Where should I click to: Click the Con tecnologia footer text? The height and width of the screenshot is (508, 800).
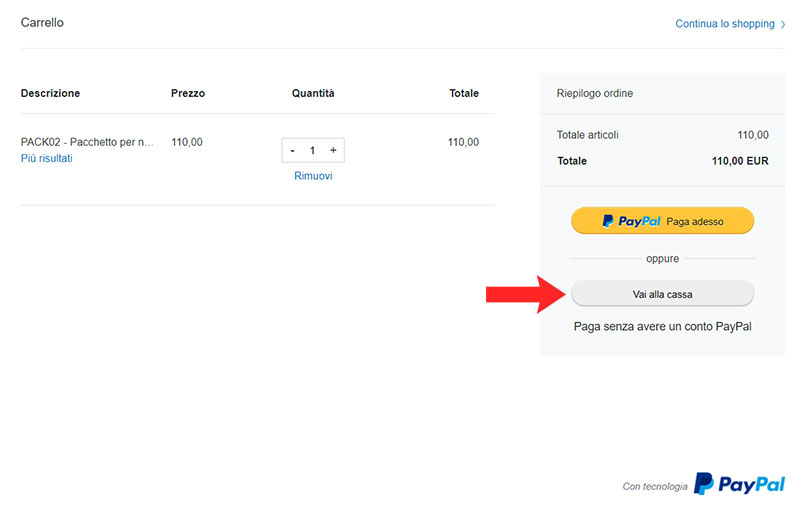(x=655, y=487)
